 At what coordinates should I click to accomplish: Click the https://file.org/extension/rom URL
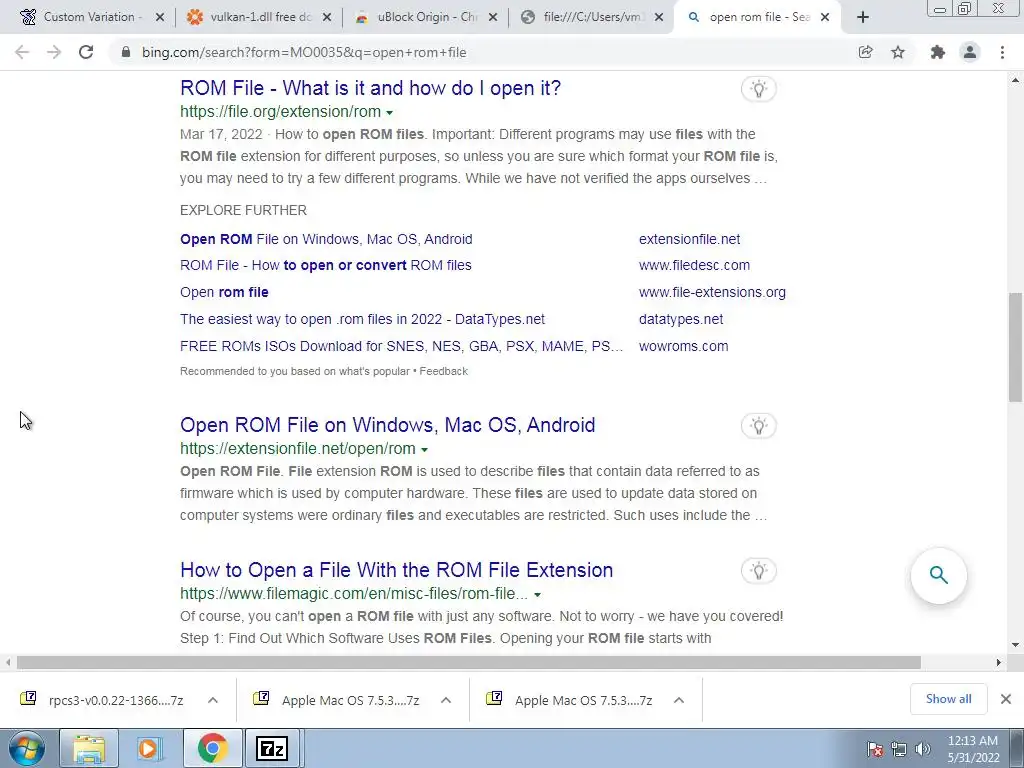(x=280, y=112)
